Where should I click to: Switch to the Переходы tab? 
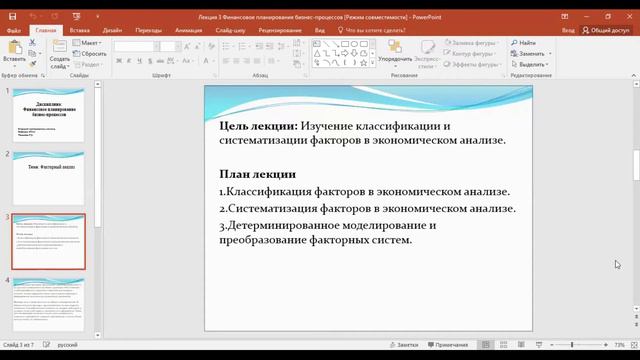pyautogui.click(x=149, y=30)
